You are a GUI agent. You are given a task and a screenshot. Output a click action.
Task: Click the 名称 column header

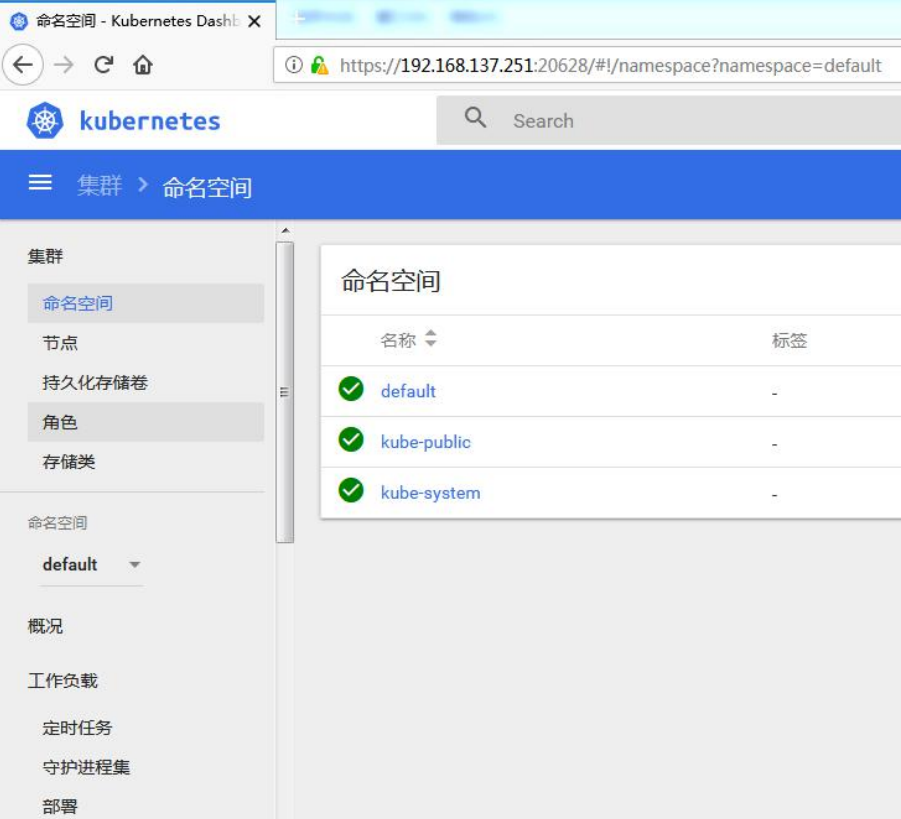(x=398, y=340)
